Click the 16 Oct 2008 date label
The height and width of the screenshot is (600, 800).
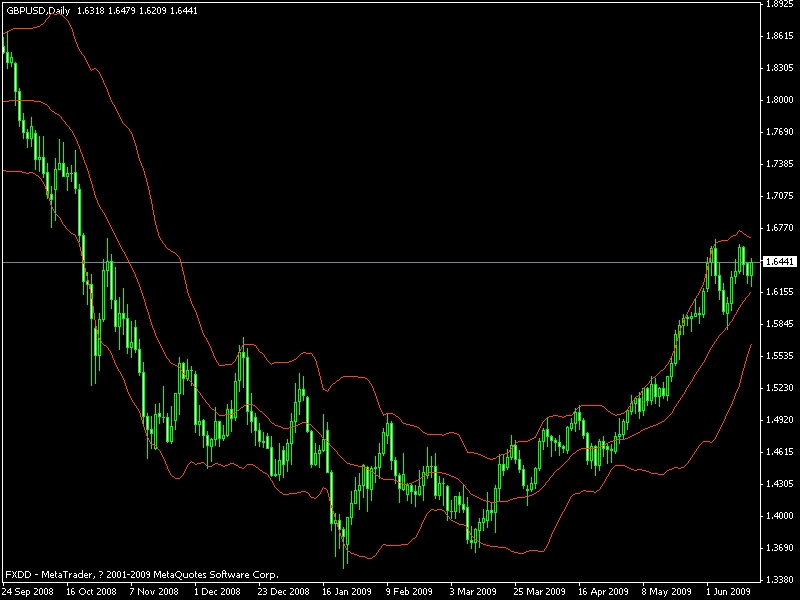pyautogui.click(x=91, y=592)
